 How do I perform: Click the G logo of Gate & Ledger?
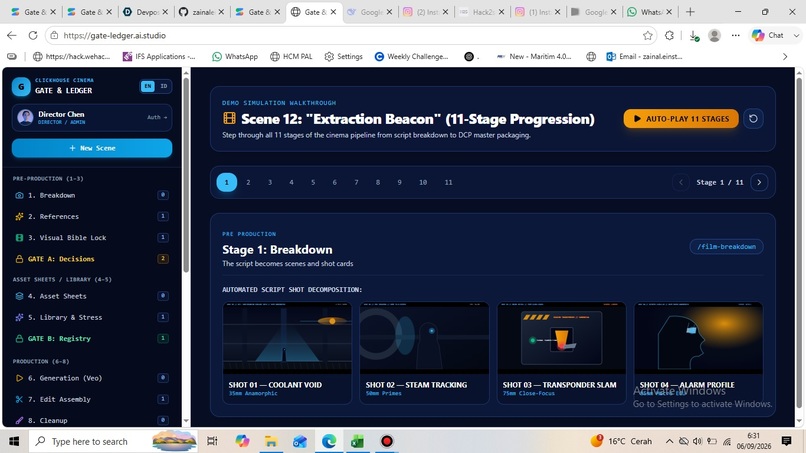(21, 86)
